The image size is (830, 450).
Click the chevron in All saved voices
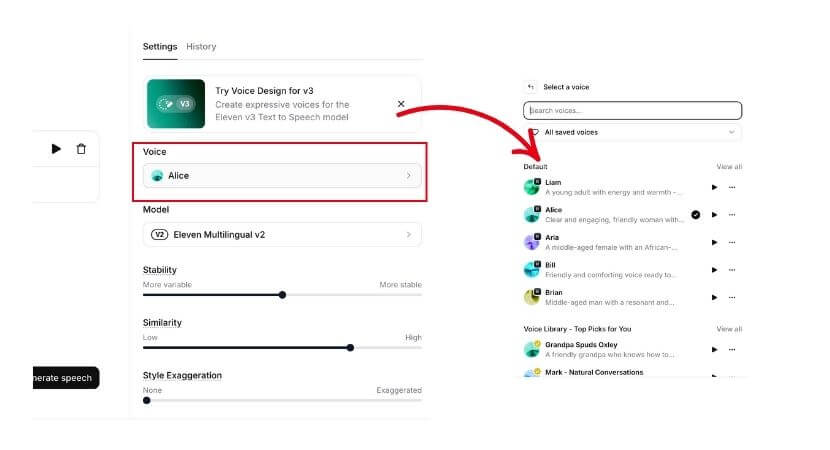732,132
